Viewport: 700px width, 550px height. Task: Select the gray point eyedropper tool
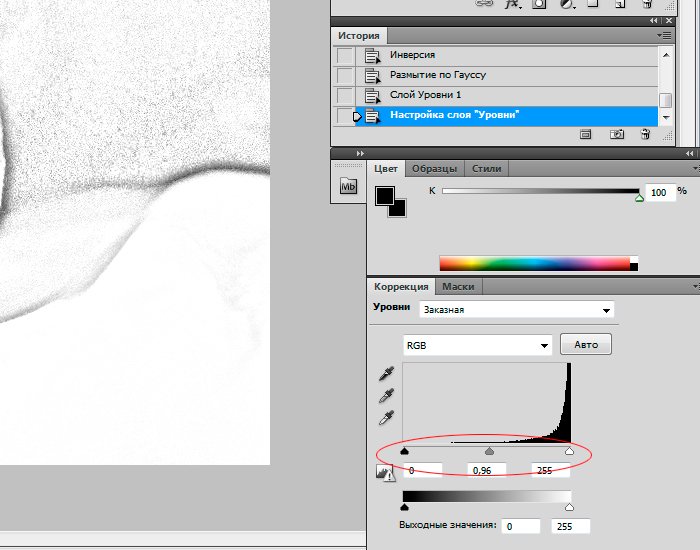[386, 396]
